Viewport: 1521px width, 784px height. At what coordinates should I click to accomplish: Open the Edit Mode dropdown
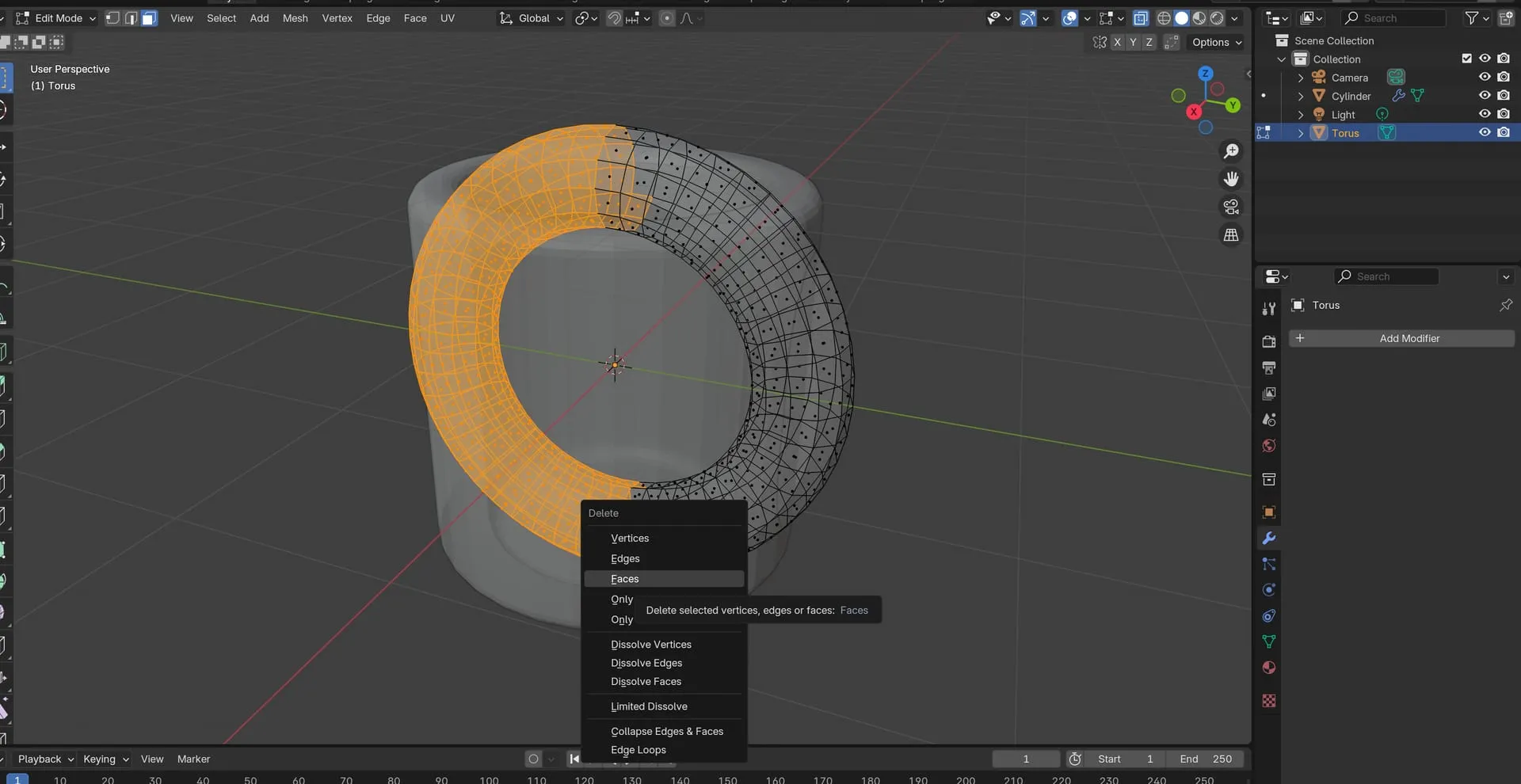click(x=57, y=18)
